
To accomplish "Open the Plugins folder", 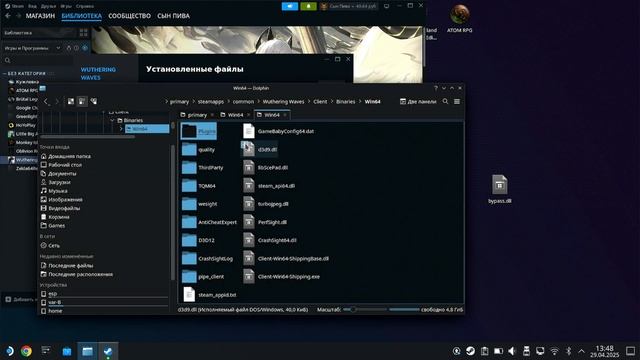I will click(x=198, y=131).
